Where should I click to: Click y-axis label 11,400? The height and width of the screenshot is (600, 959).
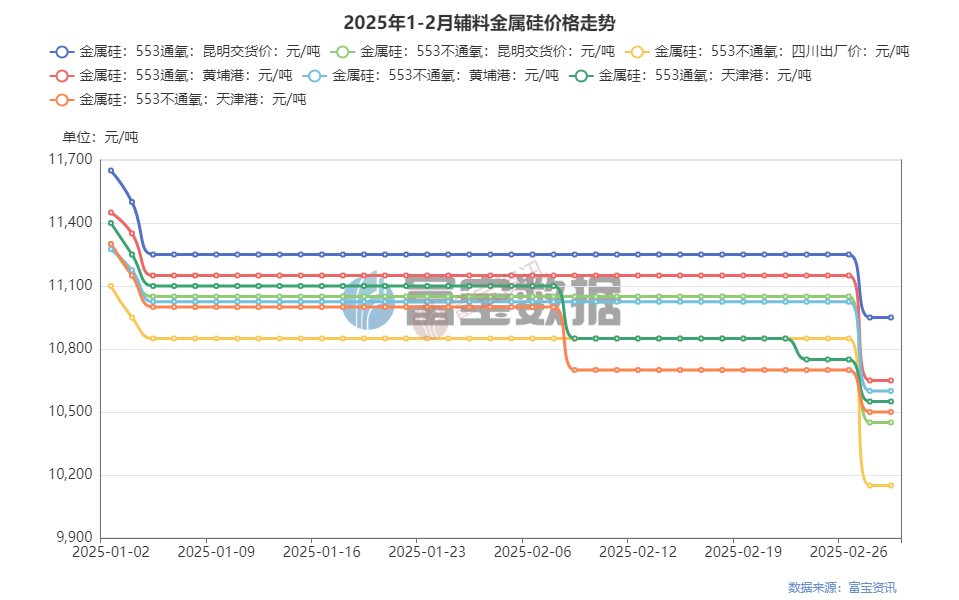(70, 223)
